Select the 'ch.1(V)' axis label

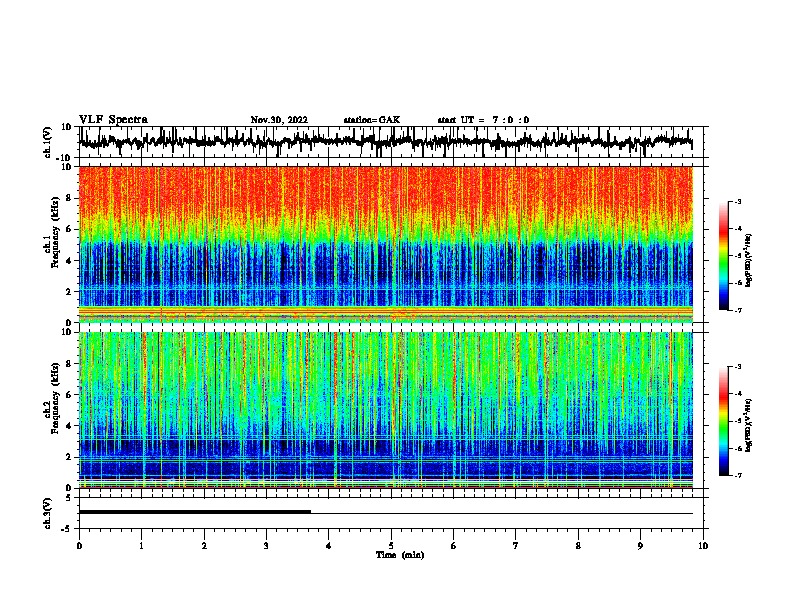(x=48, y=142)
